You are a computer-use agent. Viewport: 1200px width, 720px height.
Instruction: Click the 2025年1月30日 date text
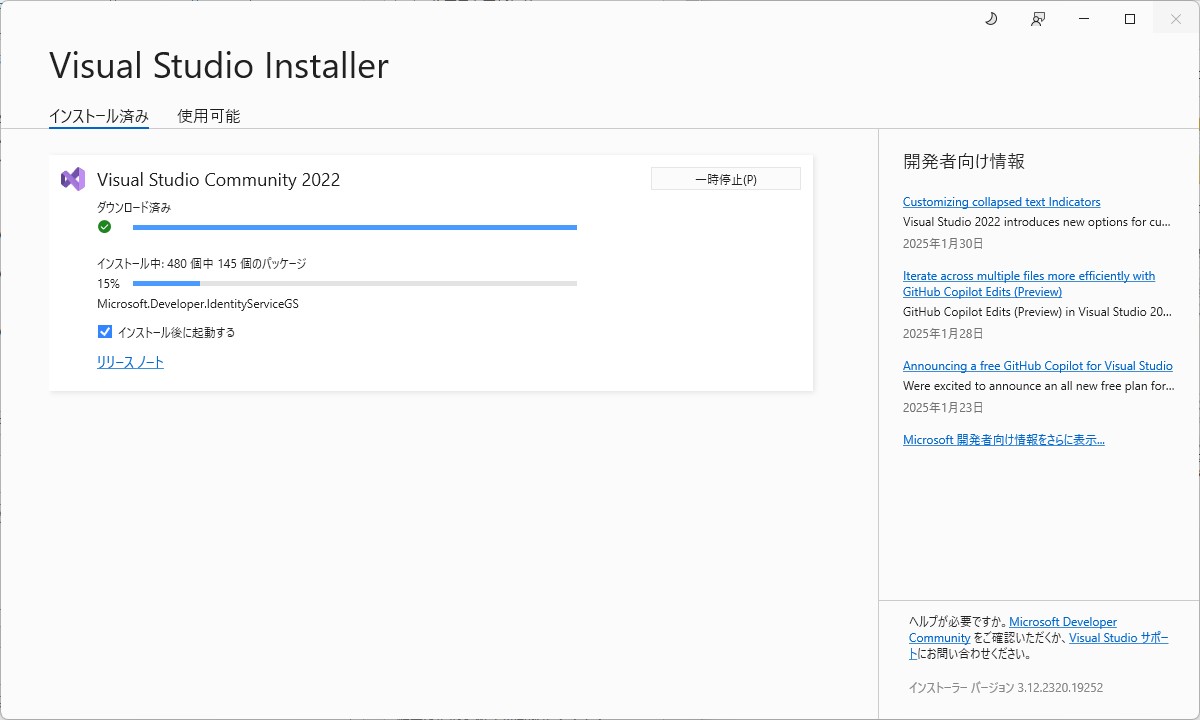[943, 244]
